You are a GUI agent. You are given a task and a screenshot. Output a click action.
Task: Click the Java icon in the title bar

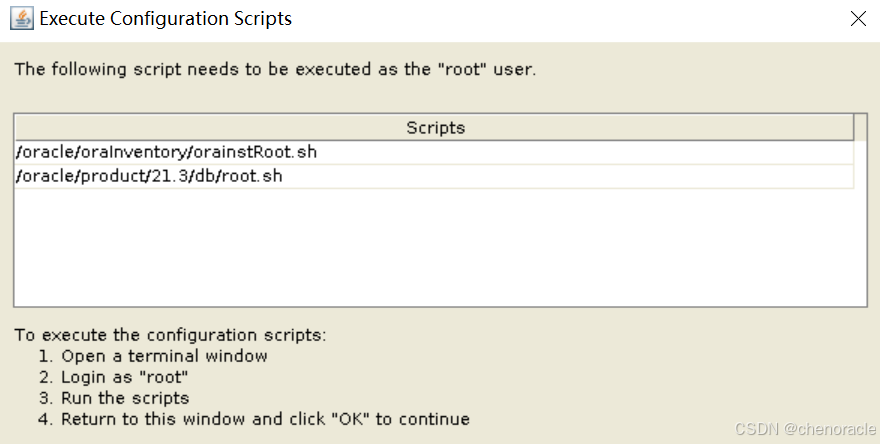click(22, 19)
